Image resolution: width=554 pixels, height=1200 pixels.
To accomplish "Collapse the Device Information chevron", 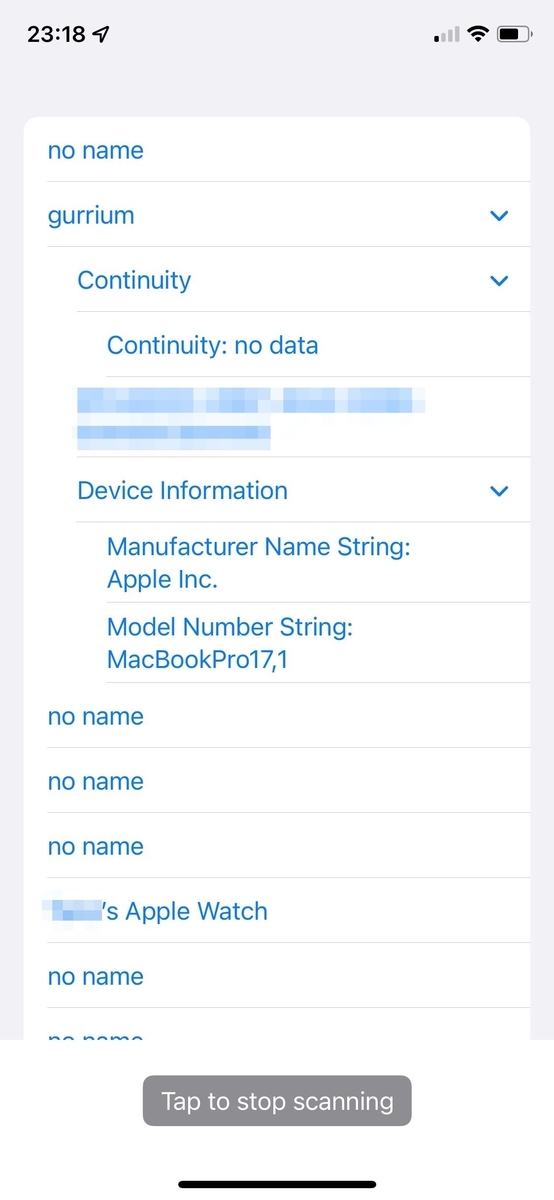I will click(x=500, y=491).
